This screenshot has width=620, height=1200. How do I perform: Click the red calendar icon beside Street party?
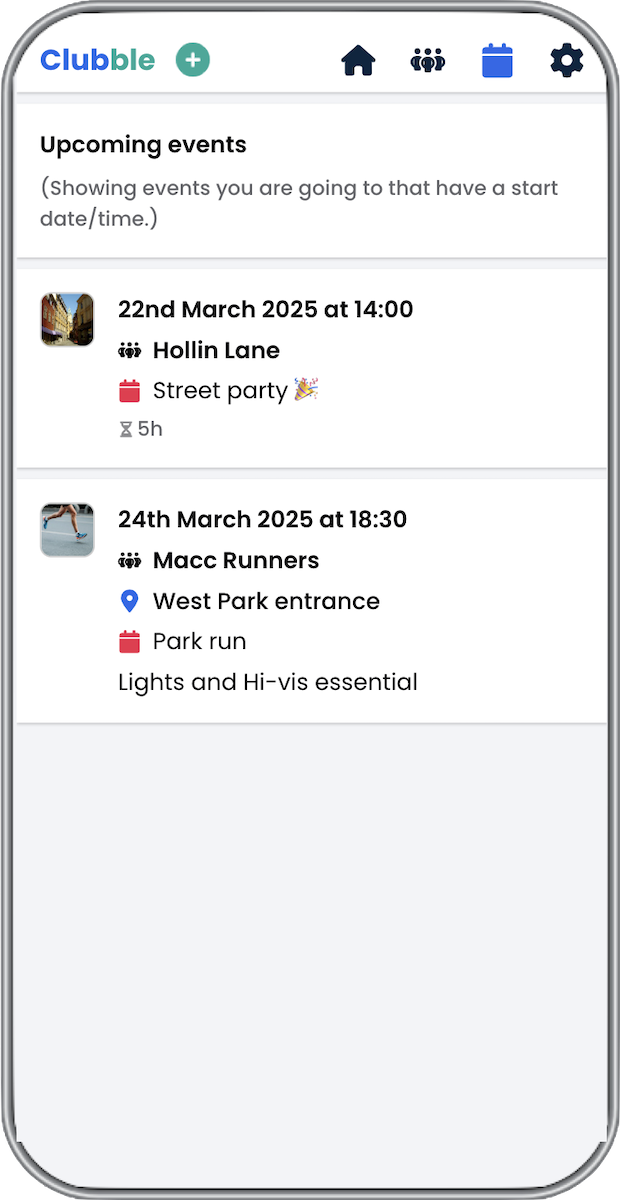129,391
